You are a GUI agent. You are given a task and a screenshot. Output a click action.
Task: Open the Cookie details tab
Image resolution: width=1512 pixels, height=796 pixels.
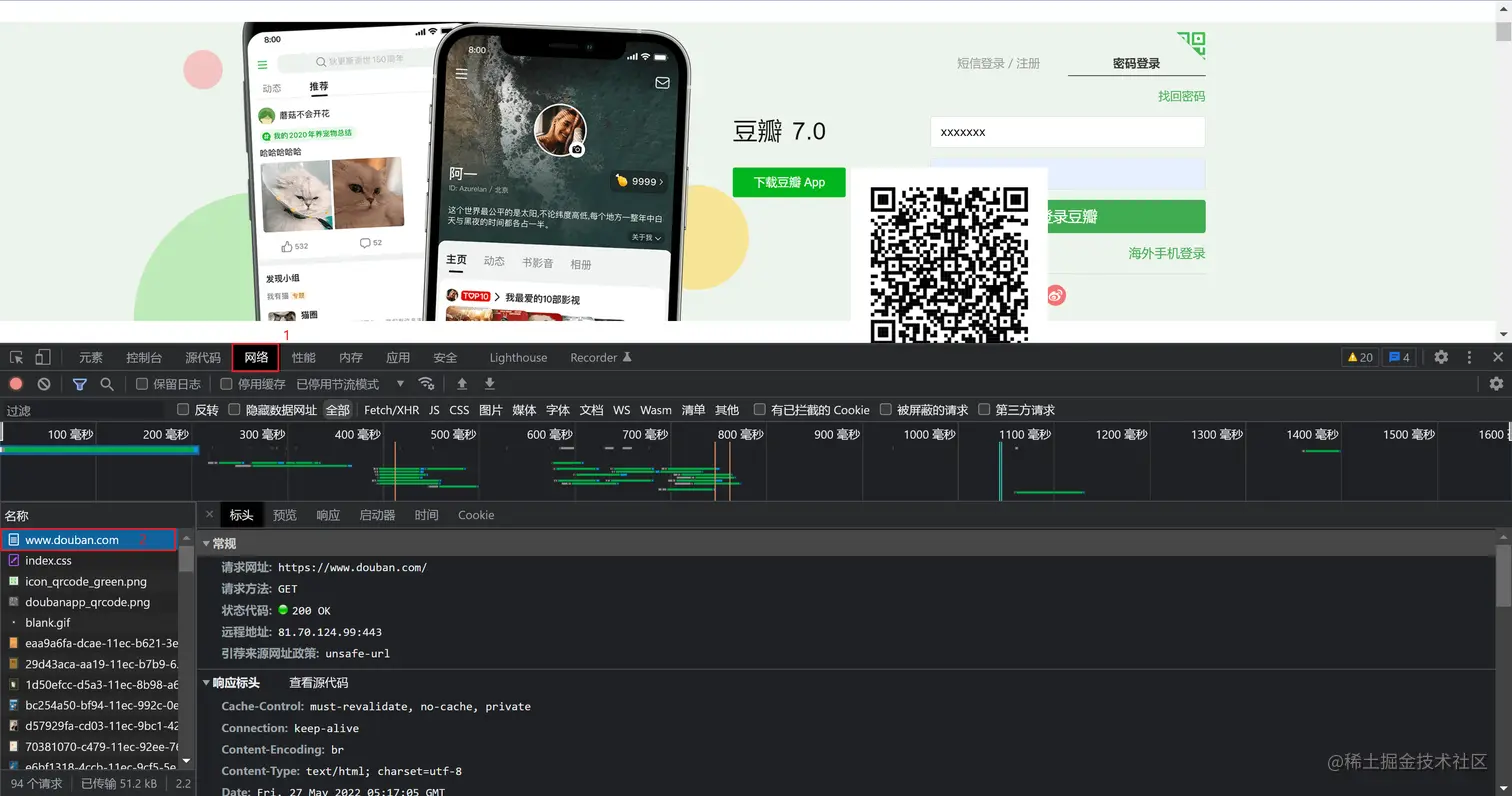point(476,515)
